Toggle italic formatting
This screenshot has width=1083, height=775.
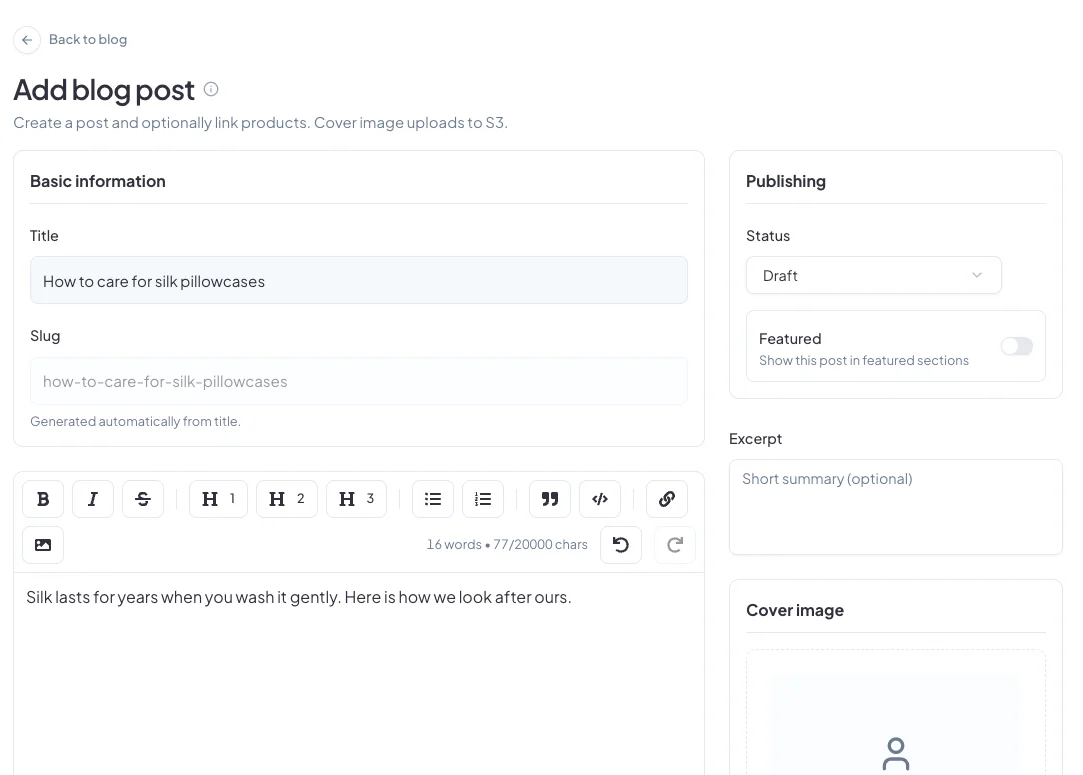coord(93,499)
